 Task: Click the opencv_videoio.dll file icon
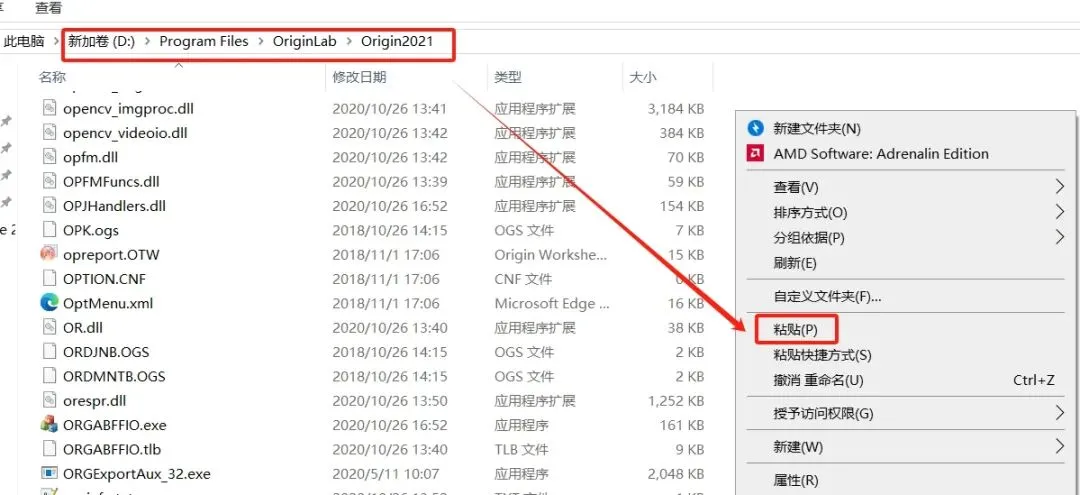click(48, 132)
